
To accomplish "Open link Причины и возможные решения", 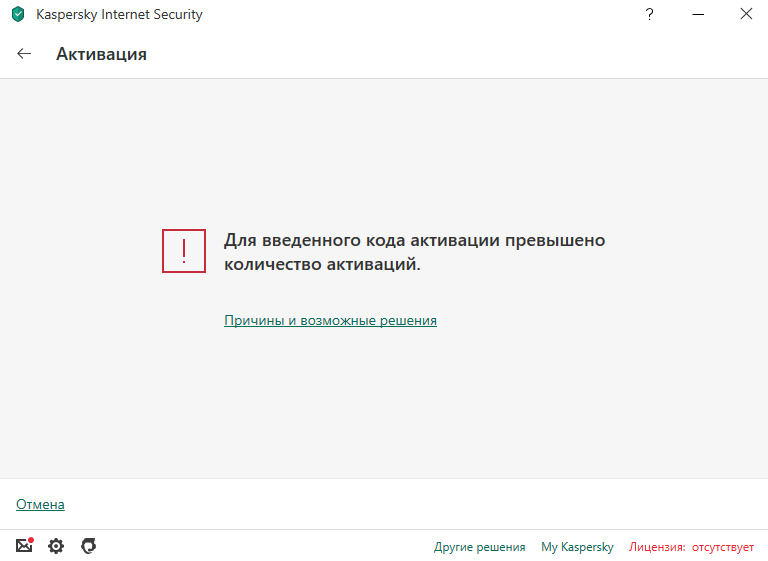I will click(x=330, y=320).
